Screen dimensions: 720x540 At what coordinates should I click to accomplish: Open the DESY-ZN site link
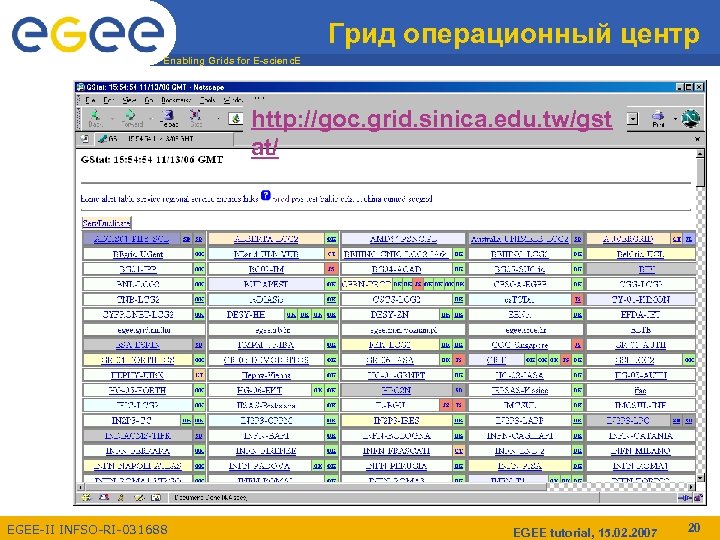(x=389, y=315)
